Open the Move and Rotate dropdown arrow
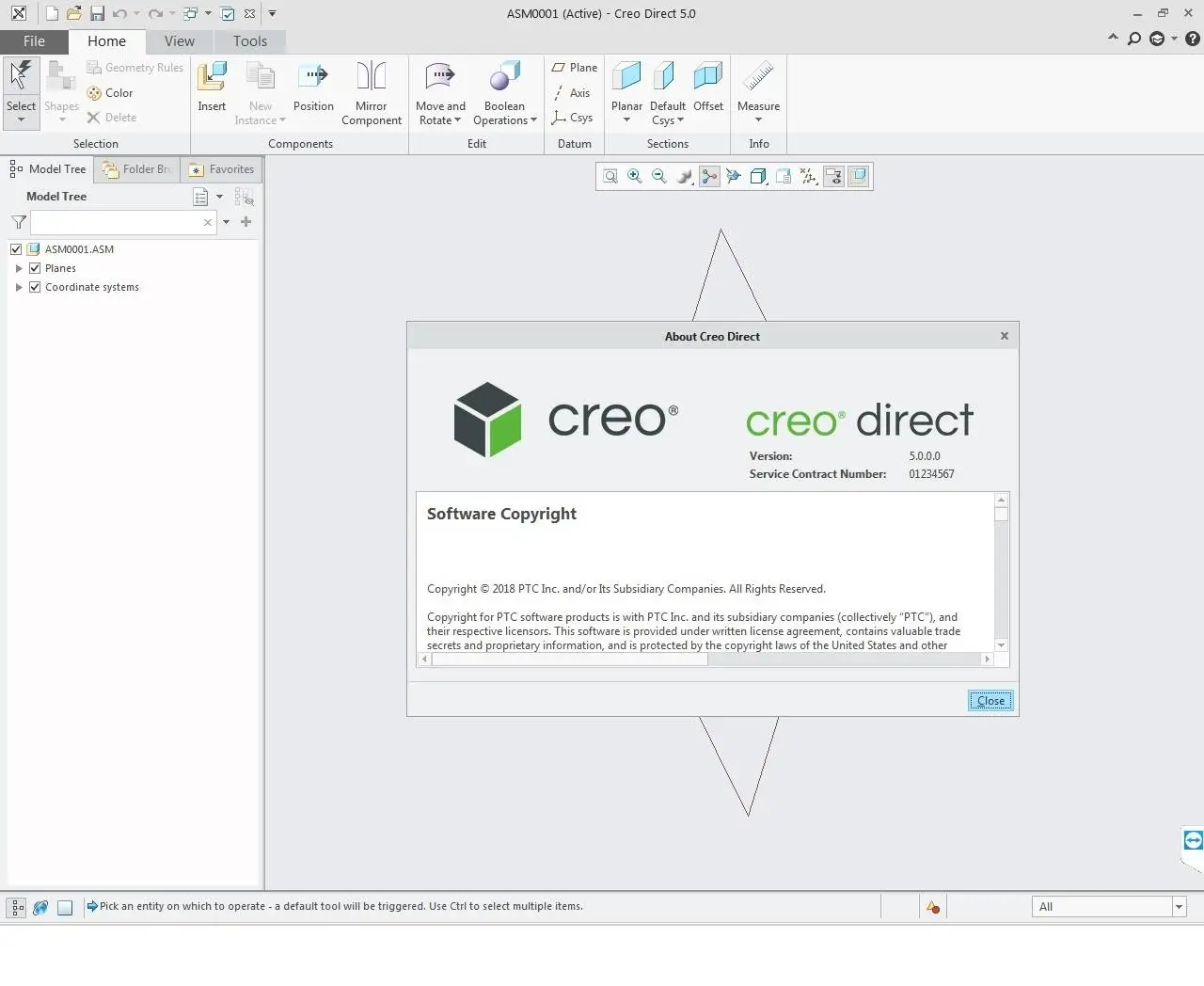1204x986 pixels. point(457,120)
